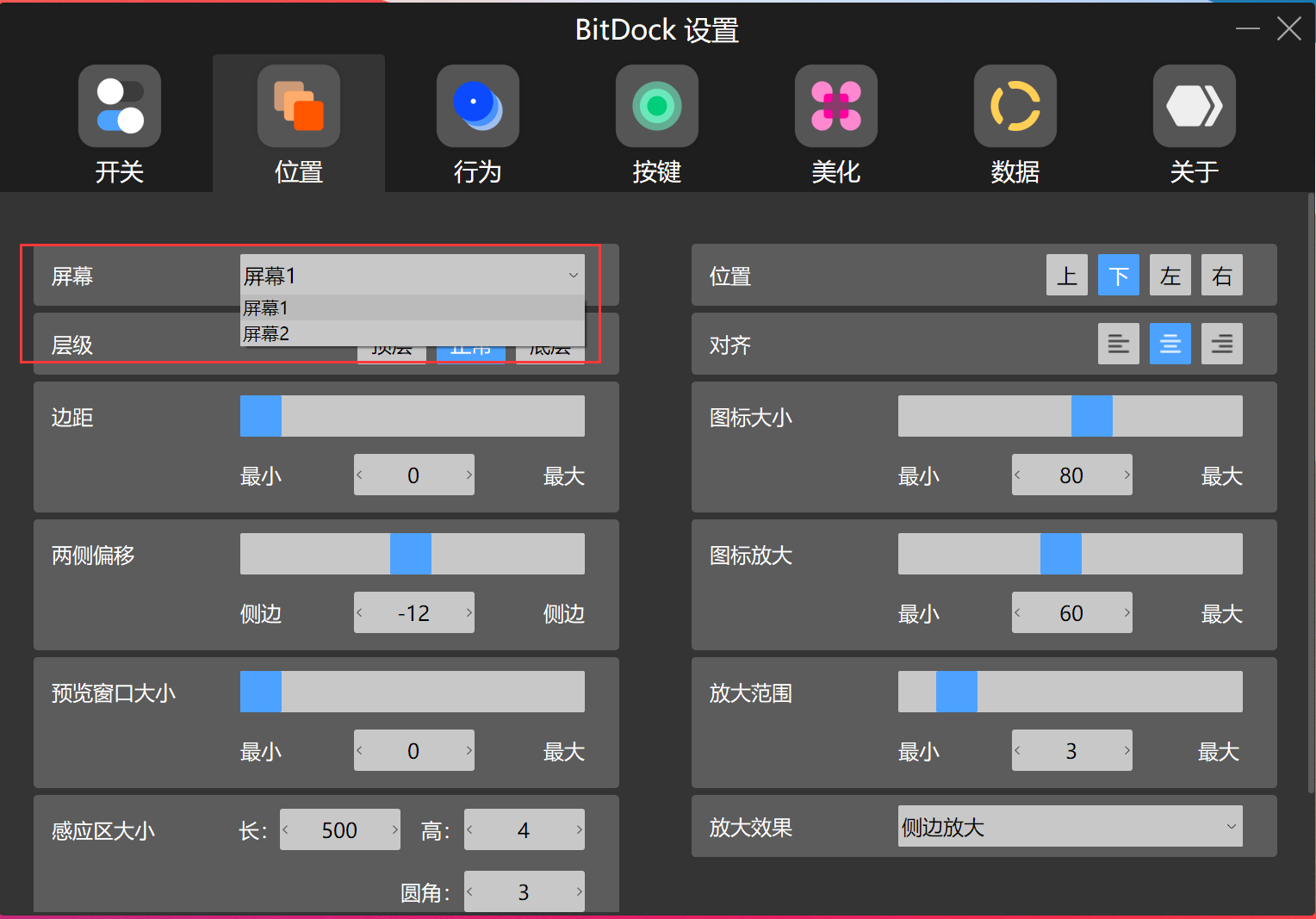Click the 图标放大 field showing 60
1316x919 pixels.
tap(1072, 612)
